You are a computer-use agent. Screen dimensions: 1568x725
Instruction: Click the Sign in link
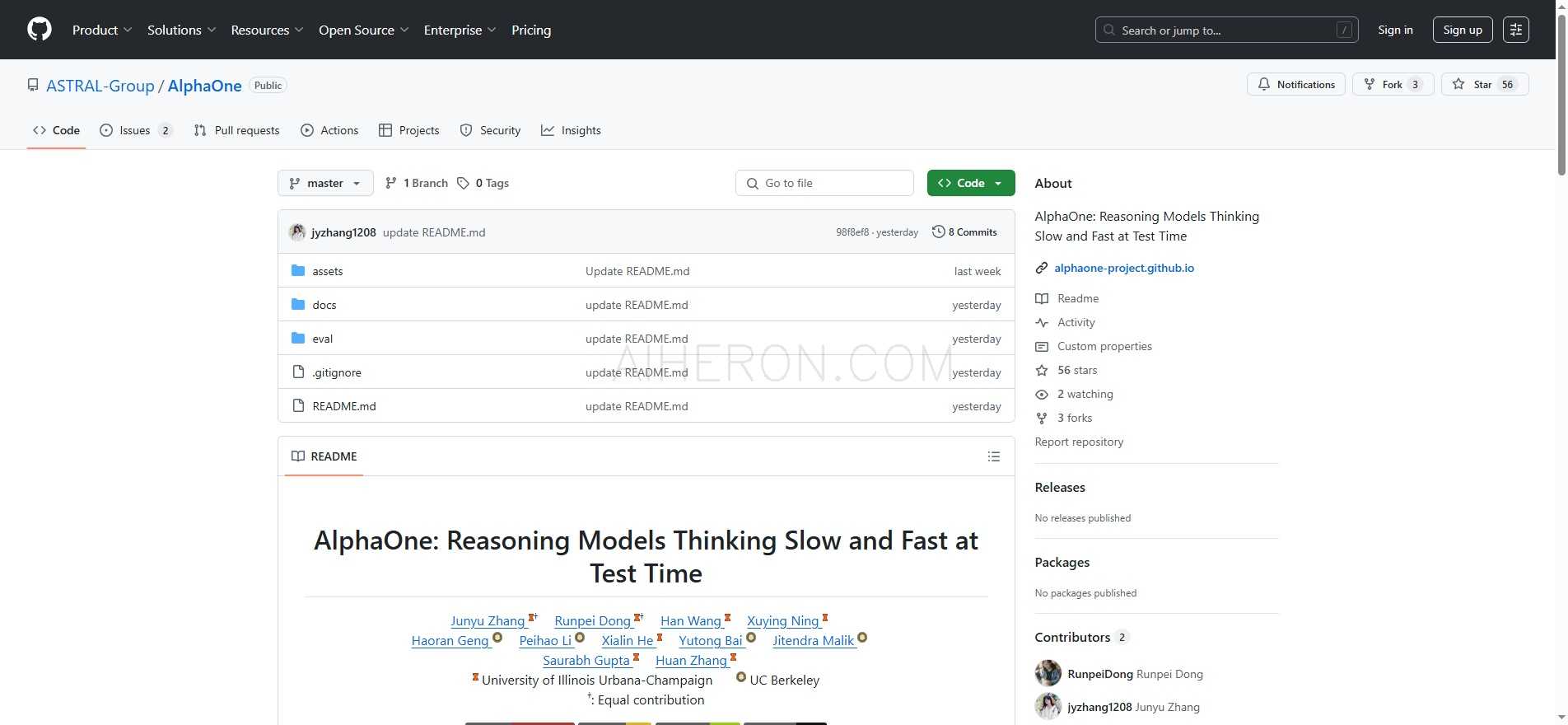1395,30
